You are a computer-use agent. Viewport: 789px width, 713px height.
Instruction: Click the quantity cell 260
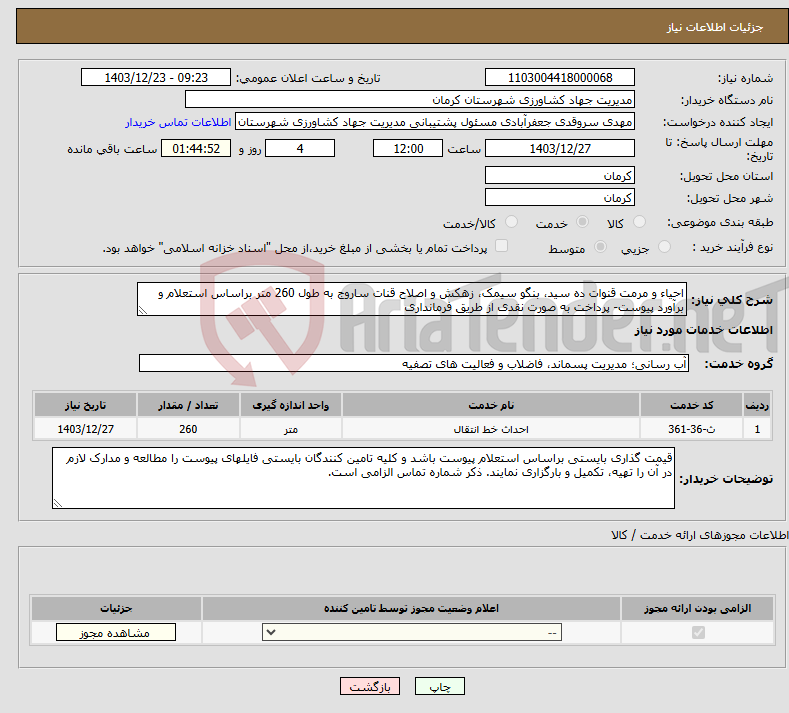point(188,429)
